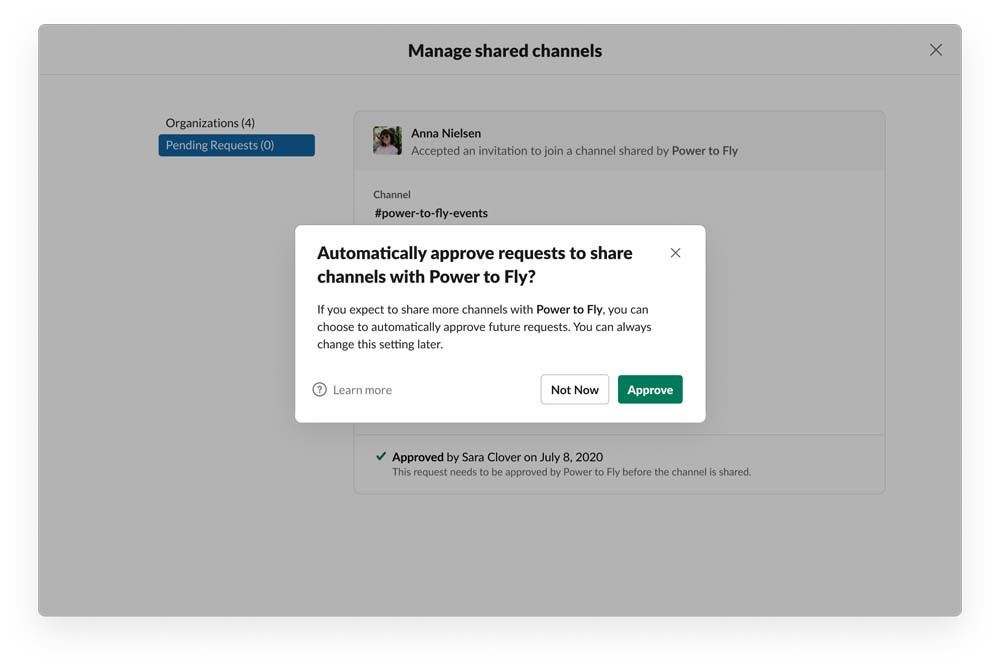Viewport: 1000px width, 669px height.
Task: Select the Pending Requests (0) tab
Action: coord(237,145)
